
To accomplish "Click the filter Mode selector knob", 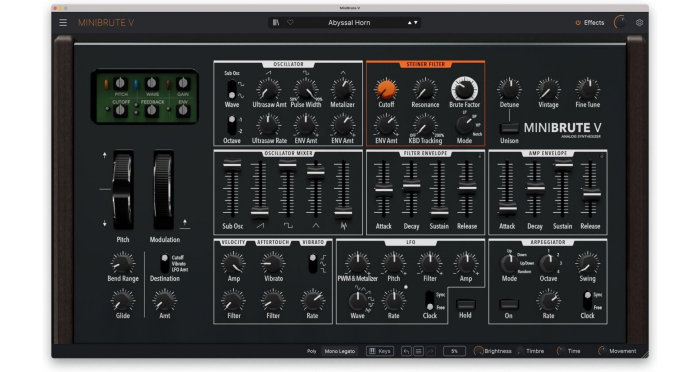I will point(464,125).
